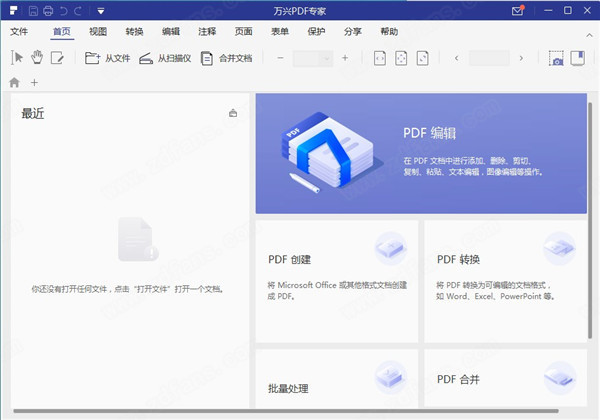
Task: Open the 分享 tab
Action: click(x=352, y=31)
